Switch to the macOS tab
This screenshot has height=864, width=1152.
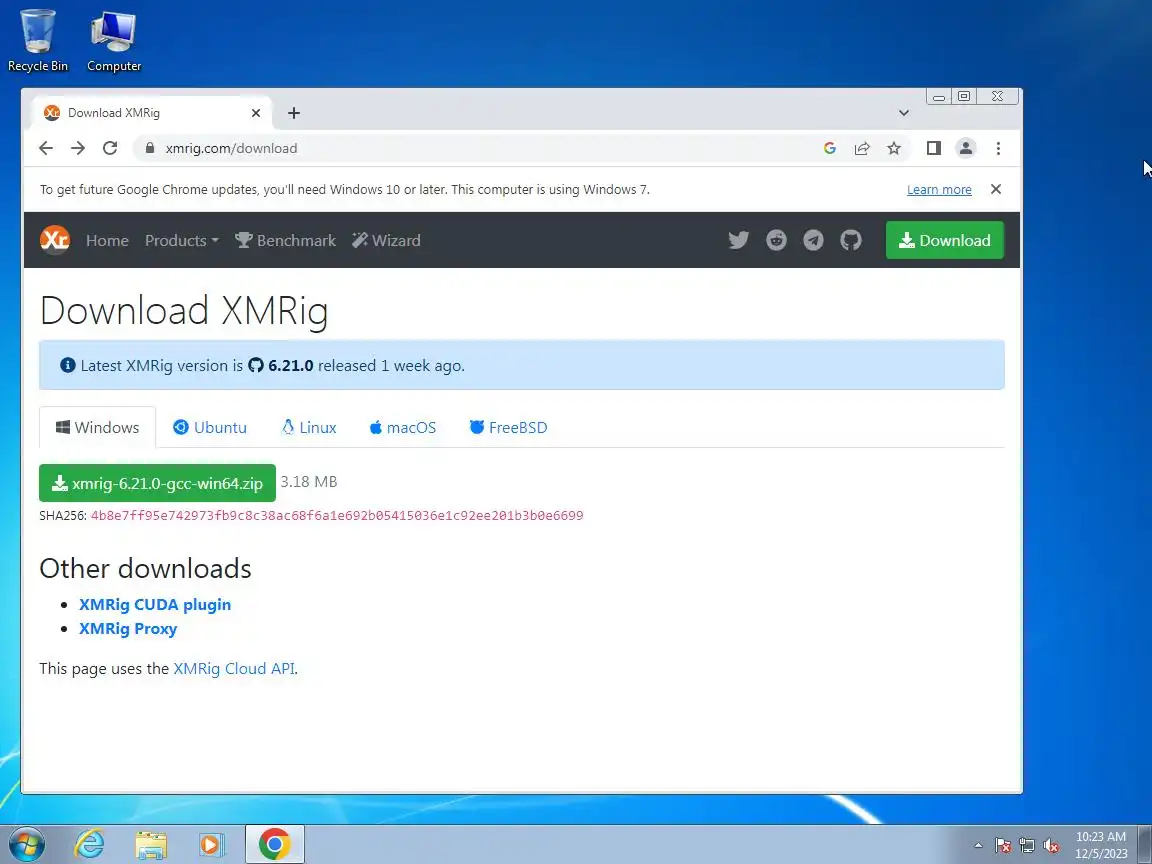point(403,428)
